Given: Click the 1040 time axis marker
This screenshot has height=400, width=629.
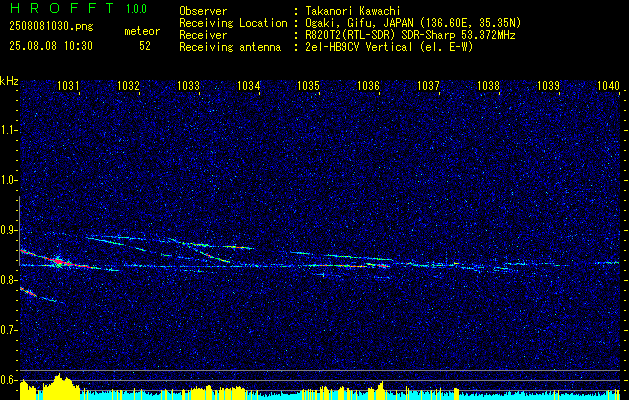Looking at the screenshot, I should 608,85.
